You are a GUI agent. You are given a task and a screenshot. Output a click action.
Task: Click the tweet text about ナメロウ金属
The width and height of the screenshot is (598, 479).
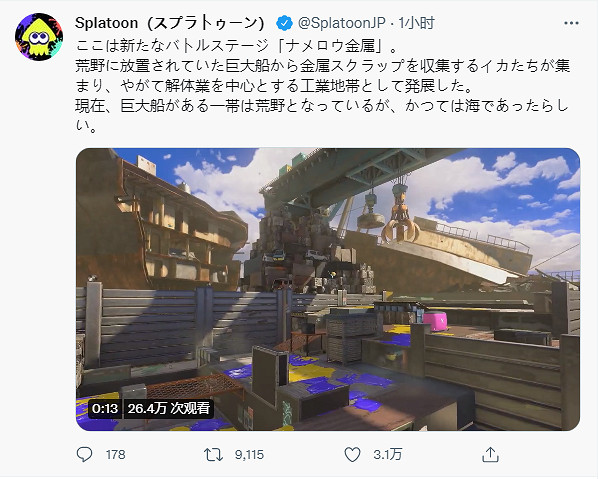coord(322,85)
